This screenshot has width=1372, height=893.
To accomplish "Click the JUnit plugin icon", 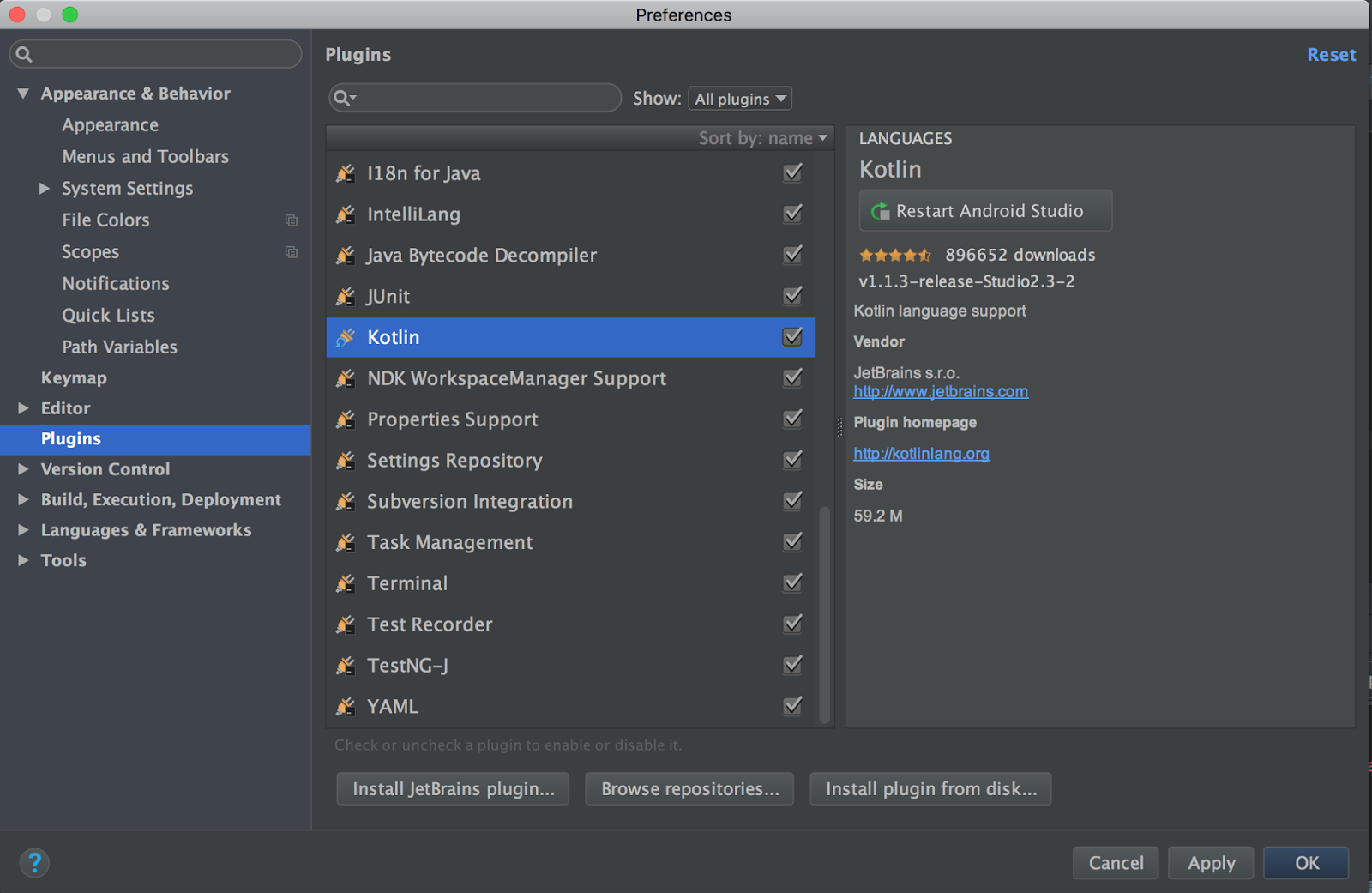I will pos(346,296).
